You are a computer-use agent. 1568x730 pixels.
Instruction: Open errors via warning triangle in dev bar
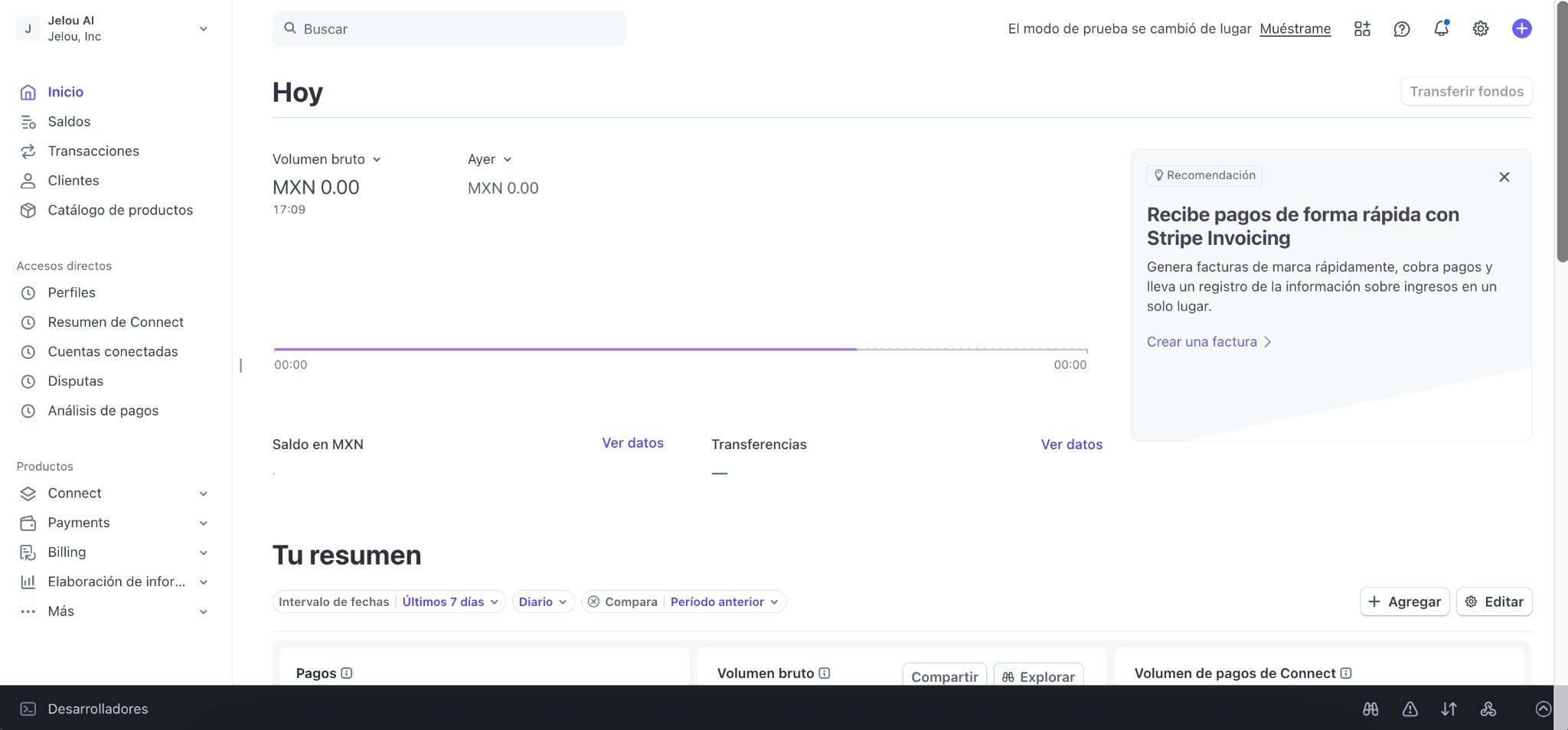pyautogui.click(x=1411, y=709)
